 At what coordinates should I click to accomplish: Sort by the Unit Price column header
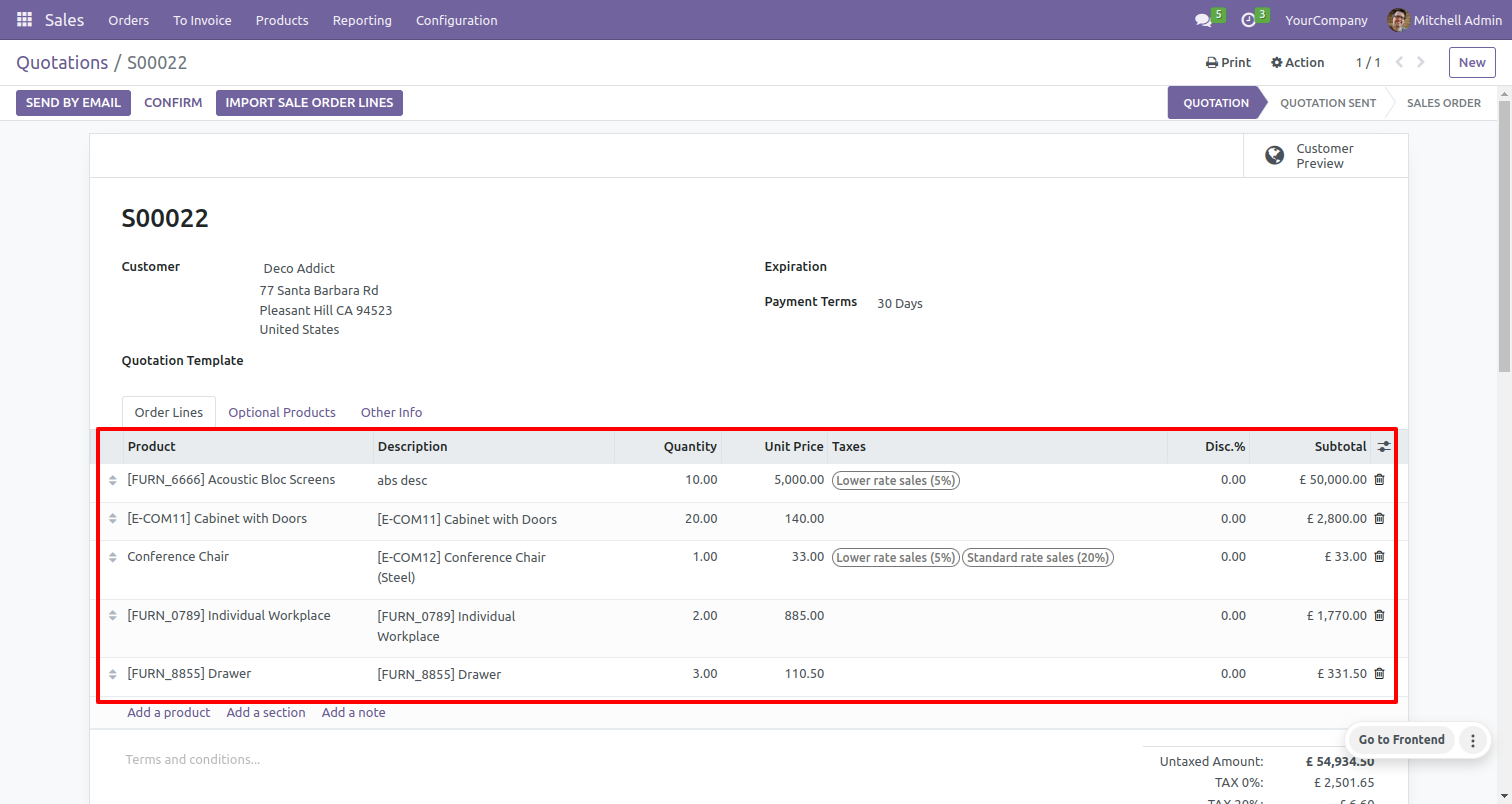click(775, 447)
